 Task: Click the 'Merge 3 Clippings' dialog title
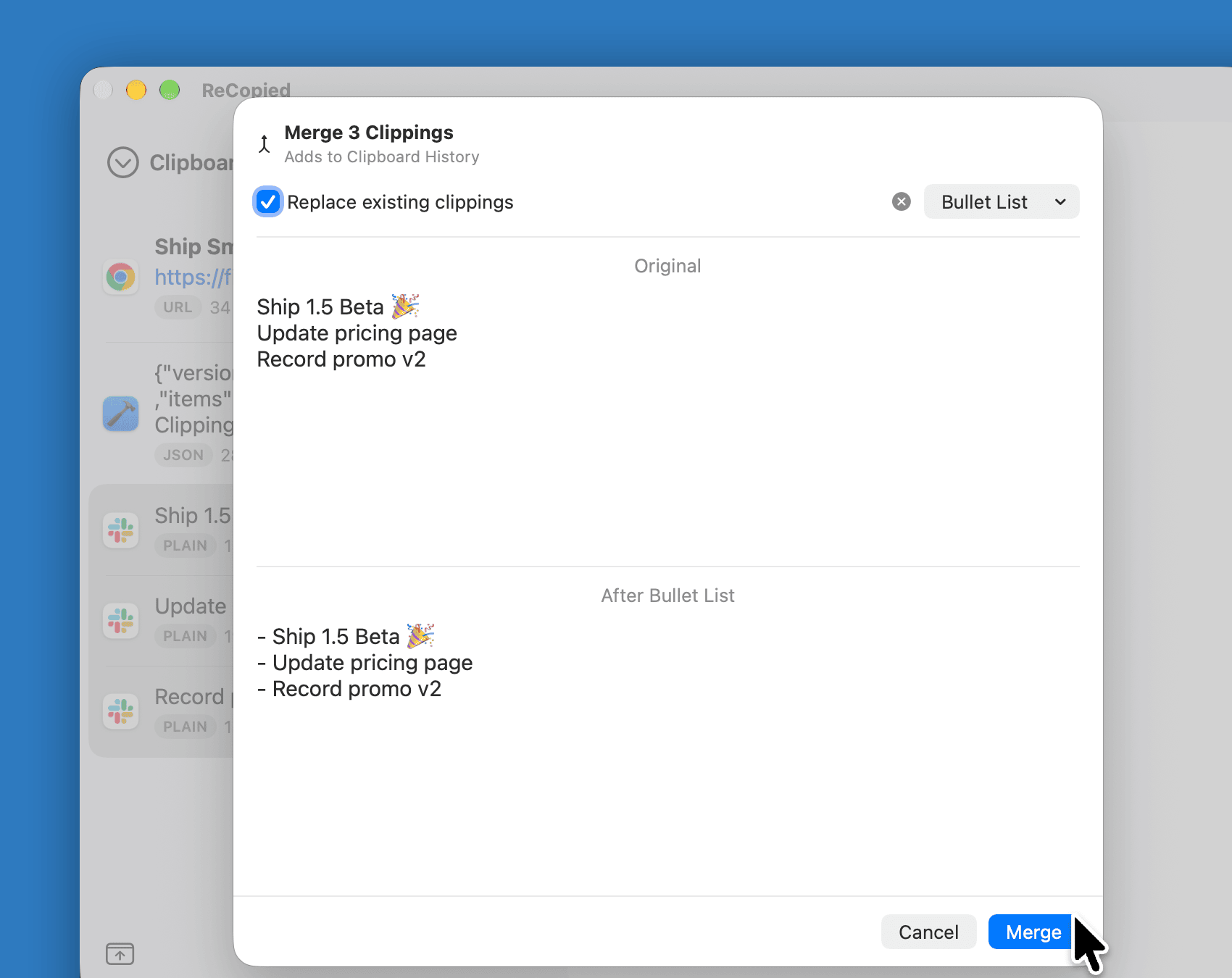point(369,133)
